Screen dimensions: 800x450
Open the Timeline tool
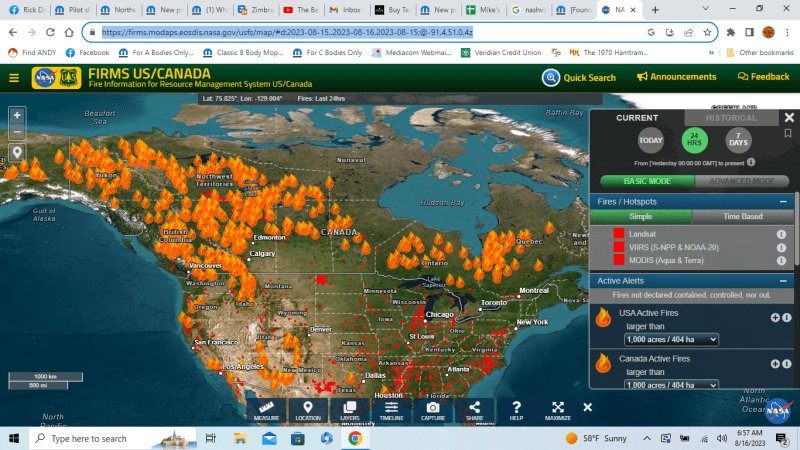point(391,411)
